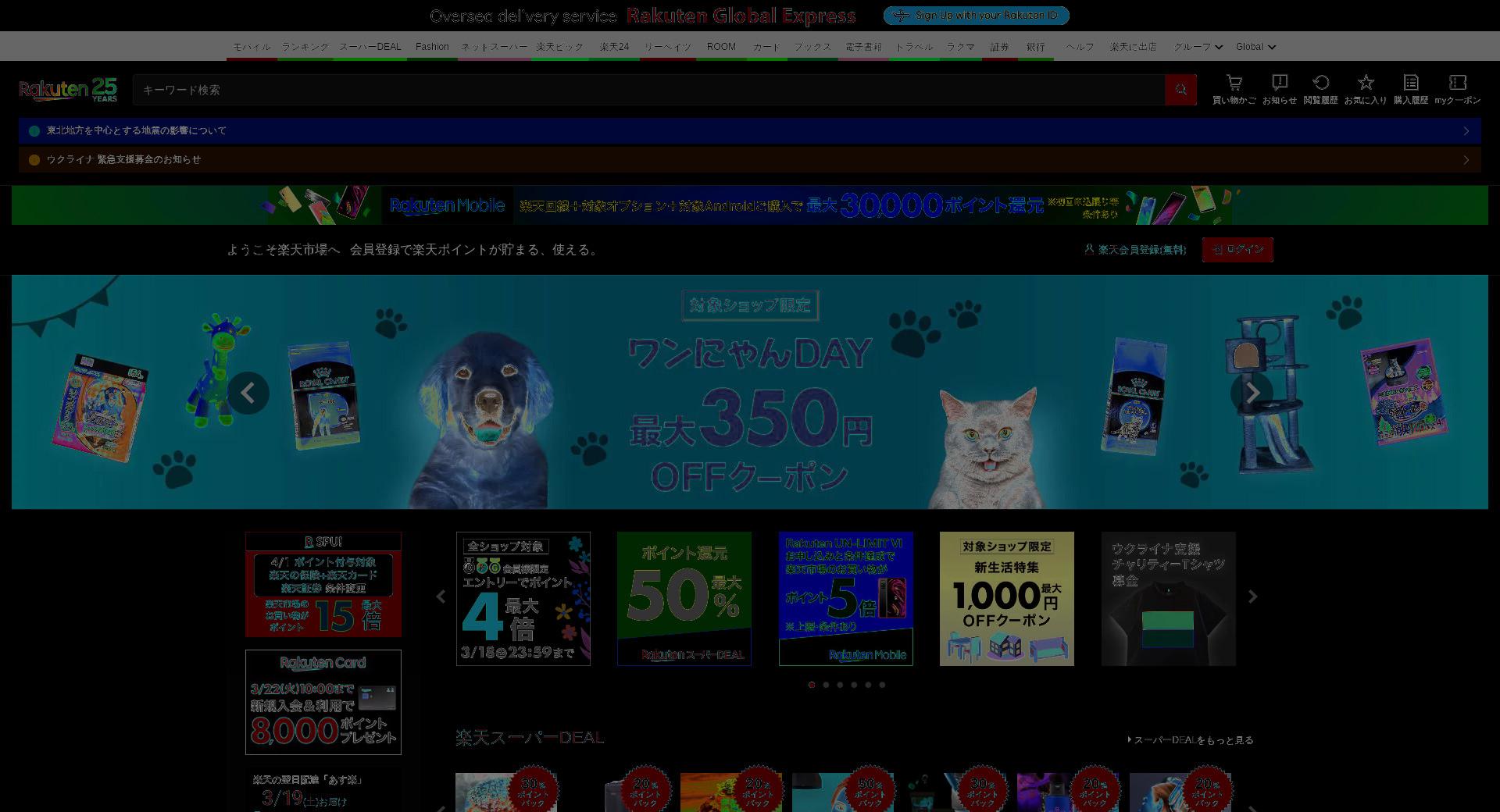
Task: Open the 証券 menu item
Action: pyautogui.click(x=999, y=47)
